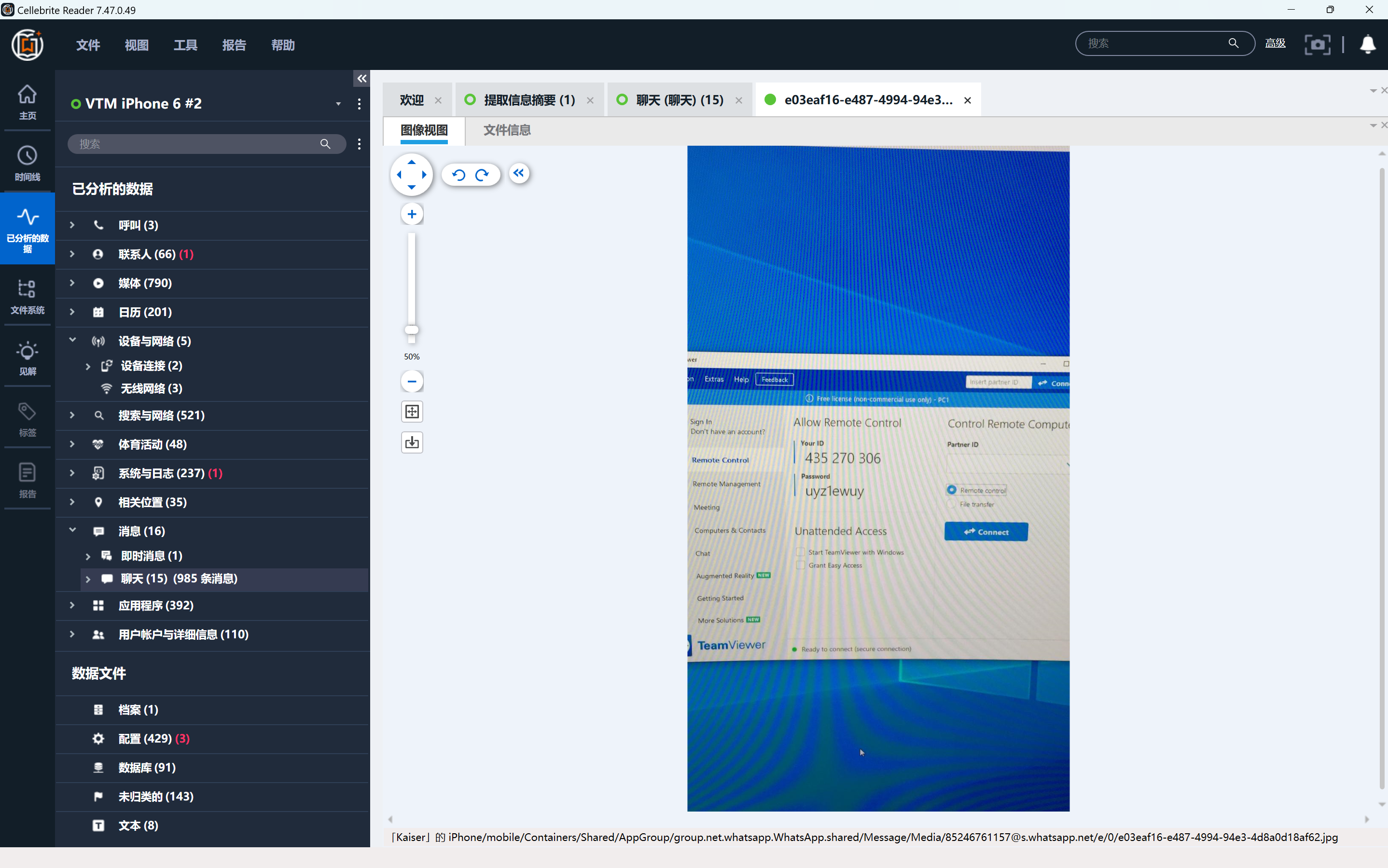Open the VTM iPhone 6 #2 dropdown

click(338, 104)
